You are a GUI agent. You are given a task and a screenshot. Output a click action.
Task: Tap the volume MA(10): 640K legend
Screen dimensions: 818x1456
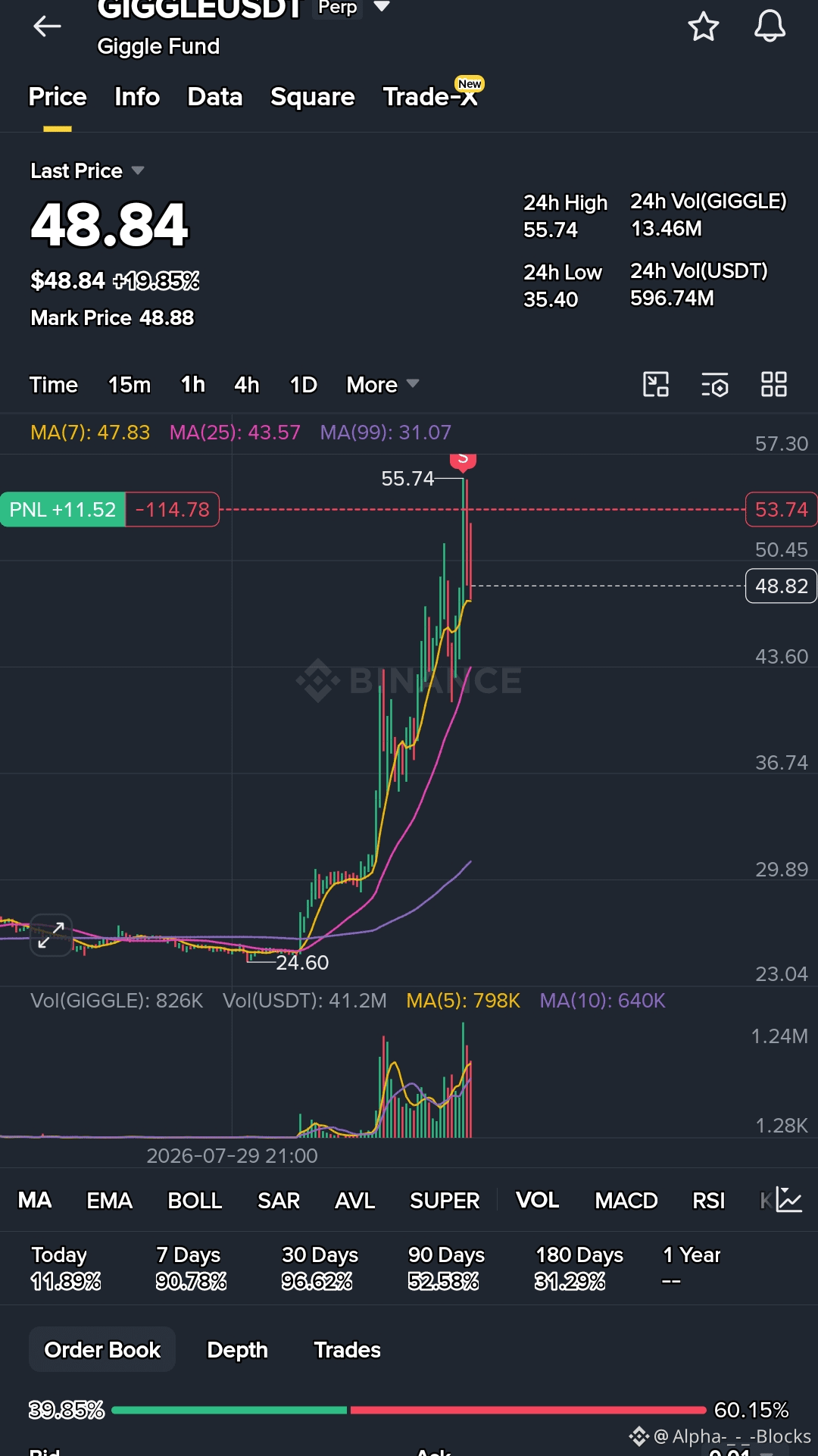(602, 1001)
